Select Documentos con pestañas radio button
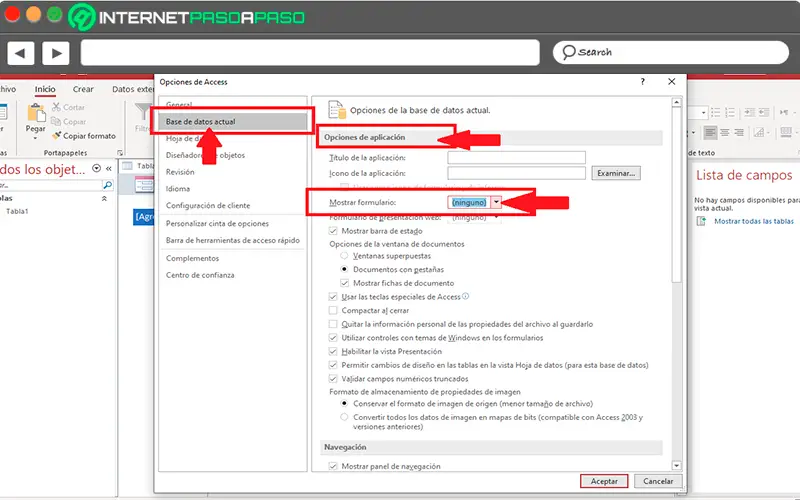 pos(344,269)
